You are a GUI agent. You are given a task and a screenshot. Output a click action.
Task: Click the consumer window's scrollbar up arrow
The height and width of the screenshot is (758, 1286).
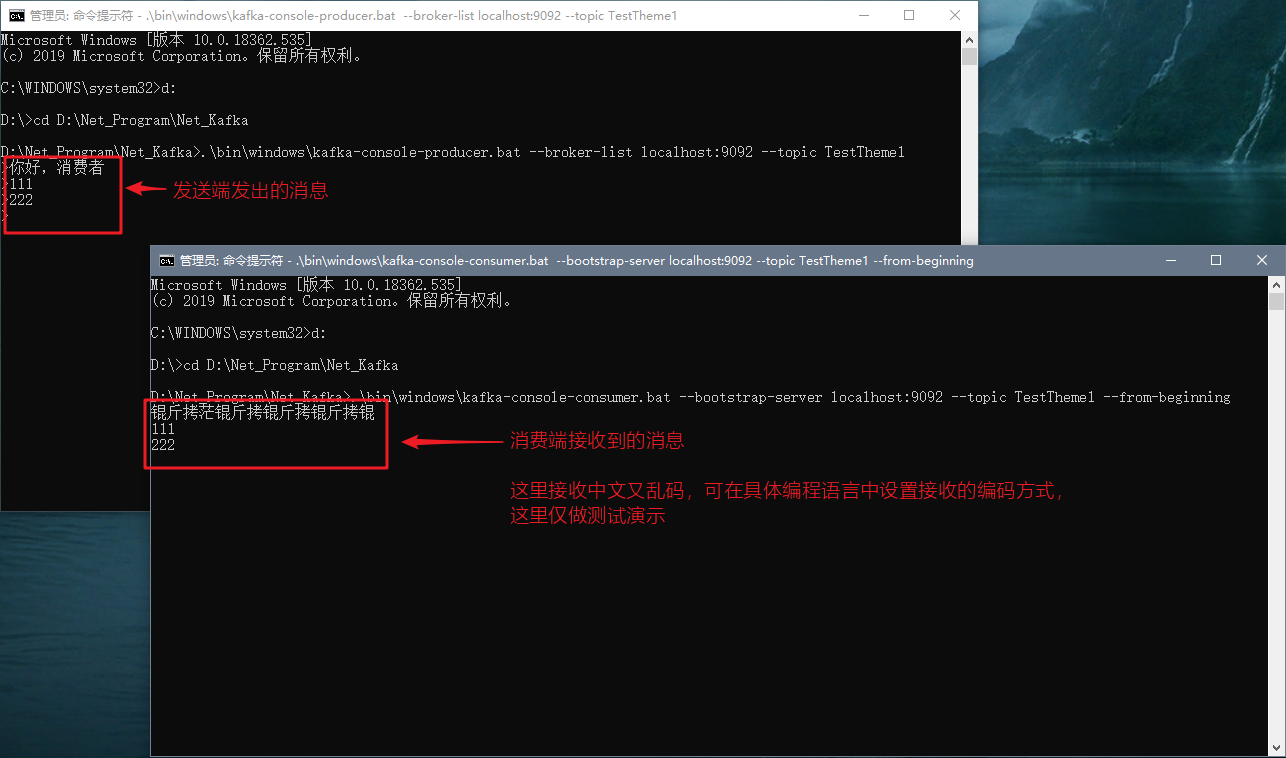(1277, 285)
